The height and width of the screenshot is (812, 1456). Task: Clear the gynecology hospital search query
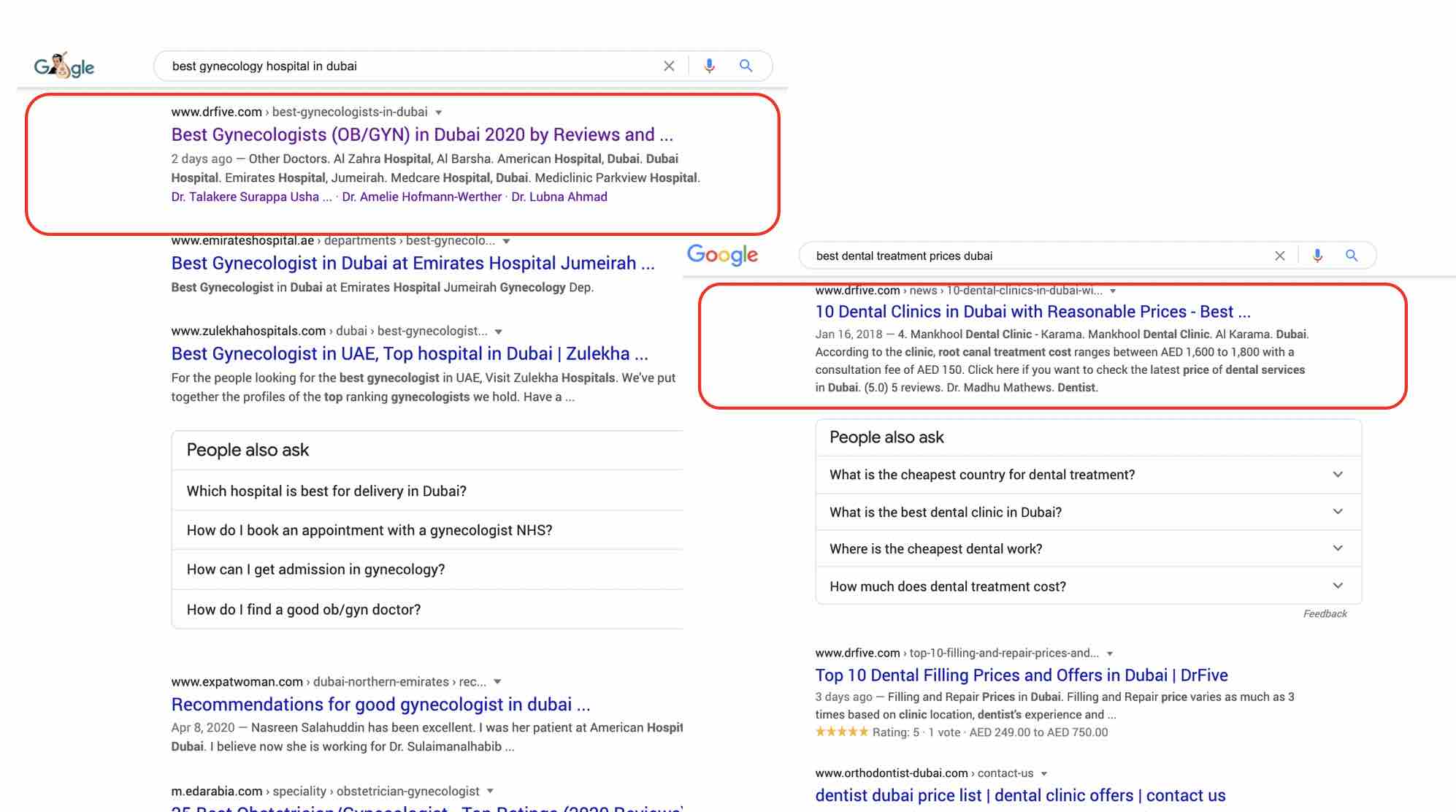pos(669,66)
